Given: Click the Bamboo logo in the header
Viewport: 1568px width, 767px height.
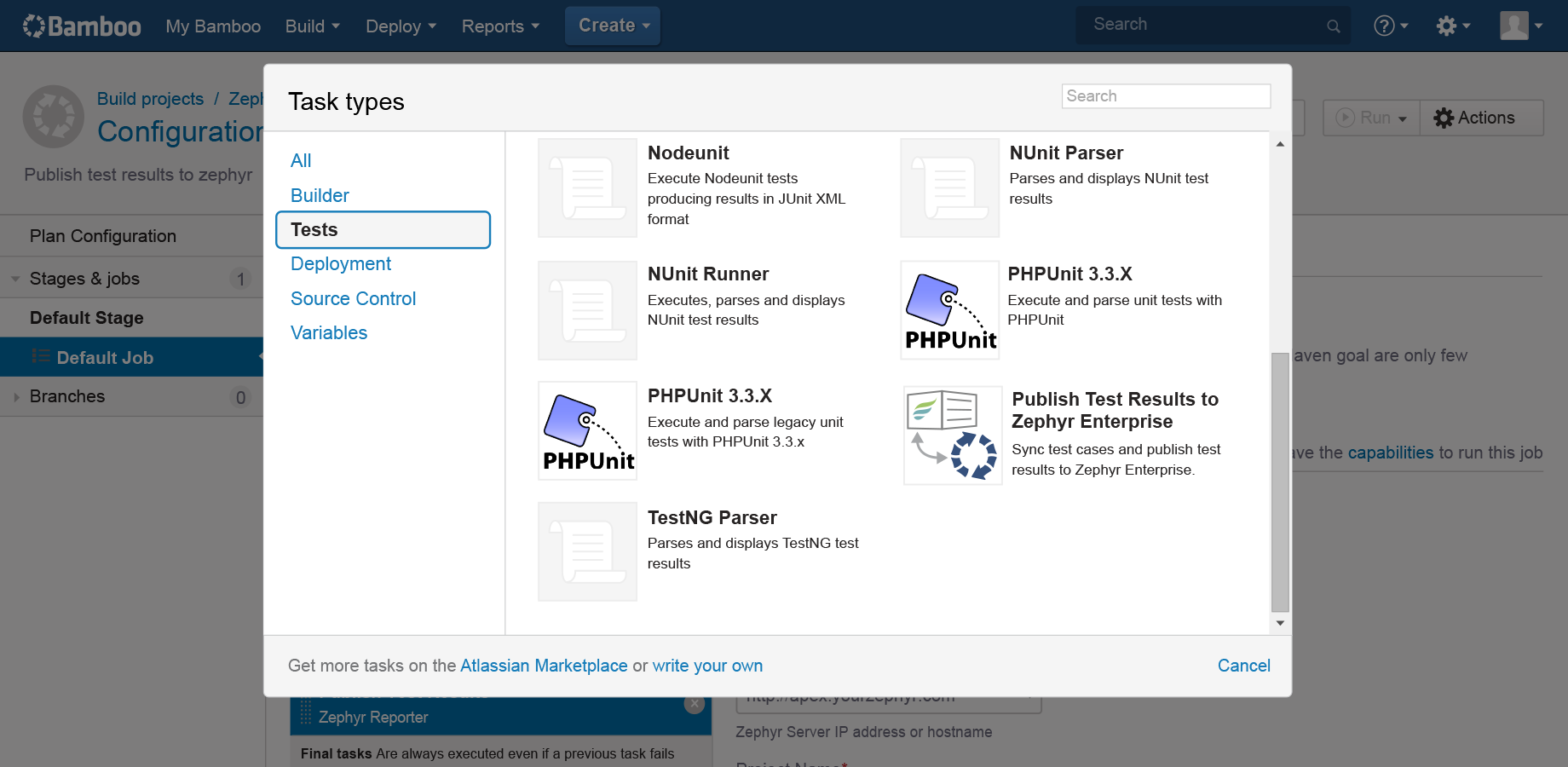Looking at the screenshot, I should (82, 26).
